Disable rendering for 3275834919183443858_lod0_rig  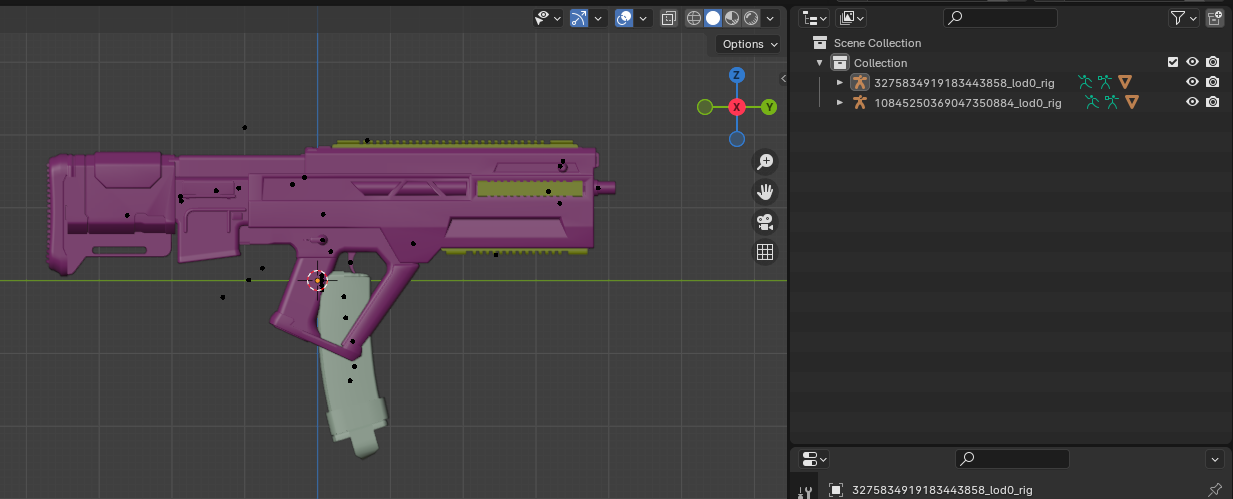[1212, 82]
